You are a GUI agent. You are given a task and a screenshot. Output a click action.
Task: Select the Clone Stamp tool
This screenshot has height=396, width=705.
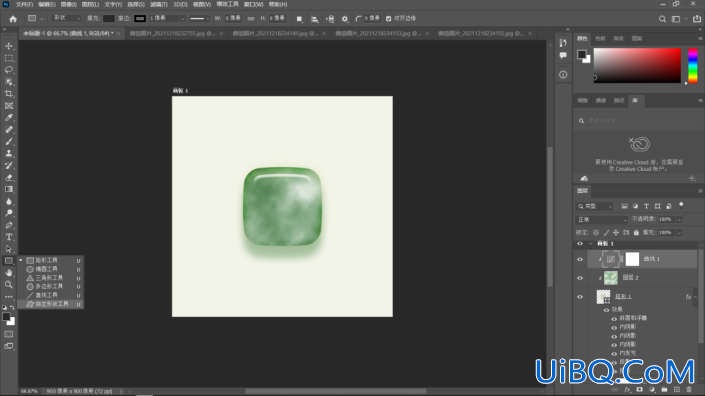pos(9,153)
